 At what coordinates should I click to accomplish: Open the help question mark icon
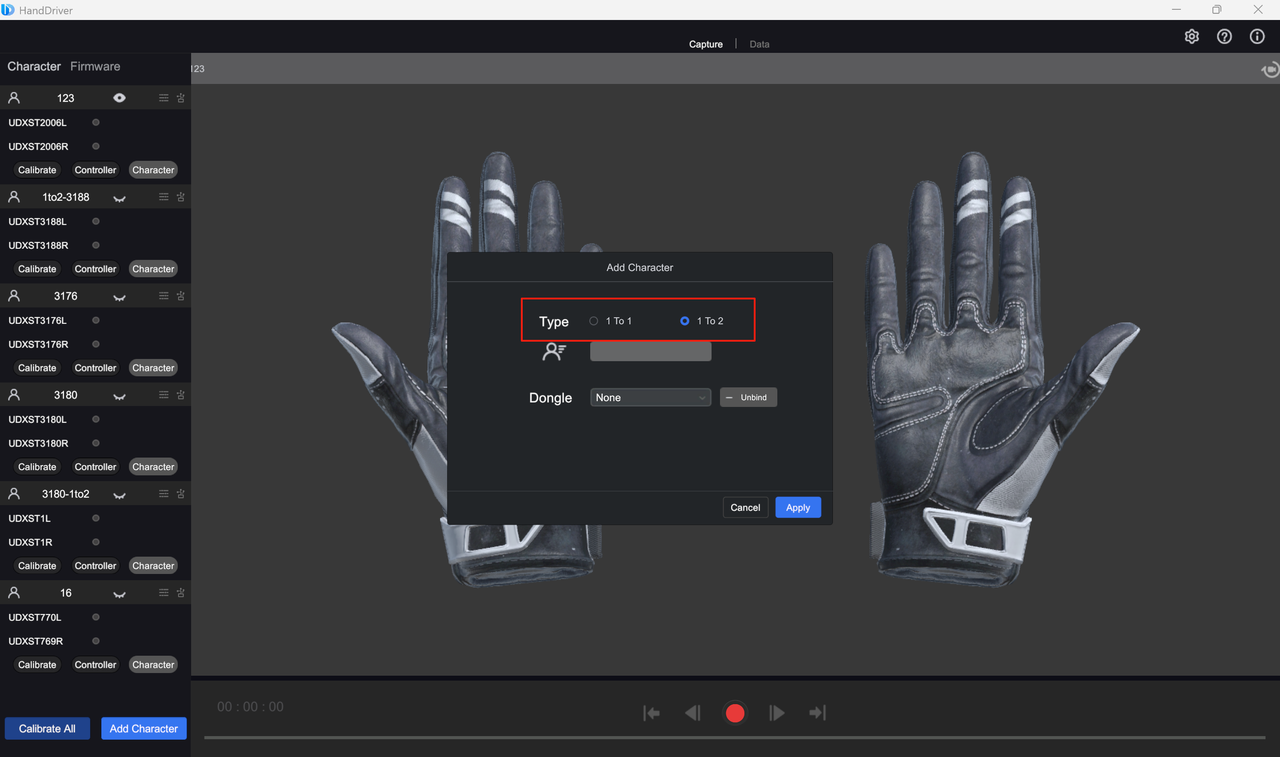[x=1224, y=37]
